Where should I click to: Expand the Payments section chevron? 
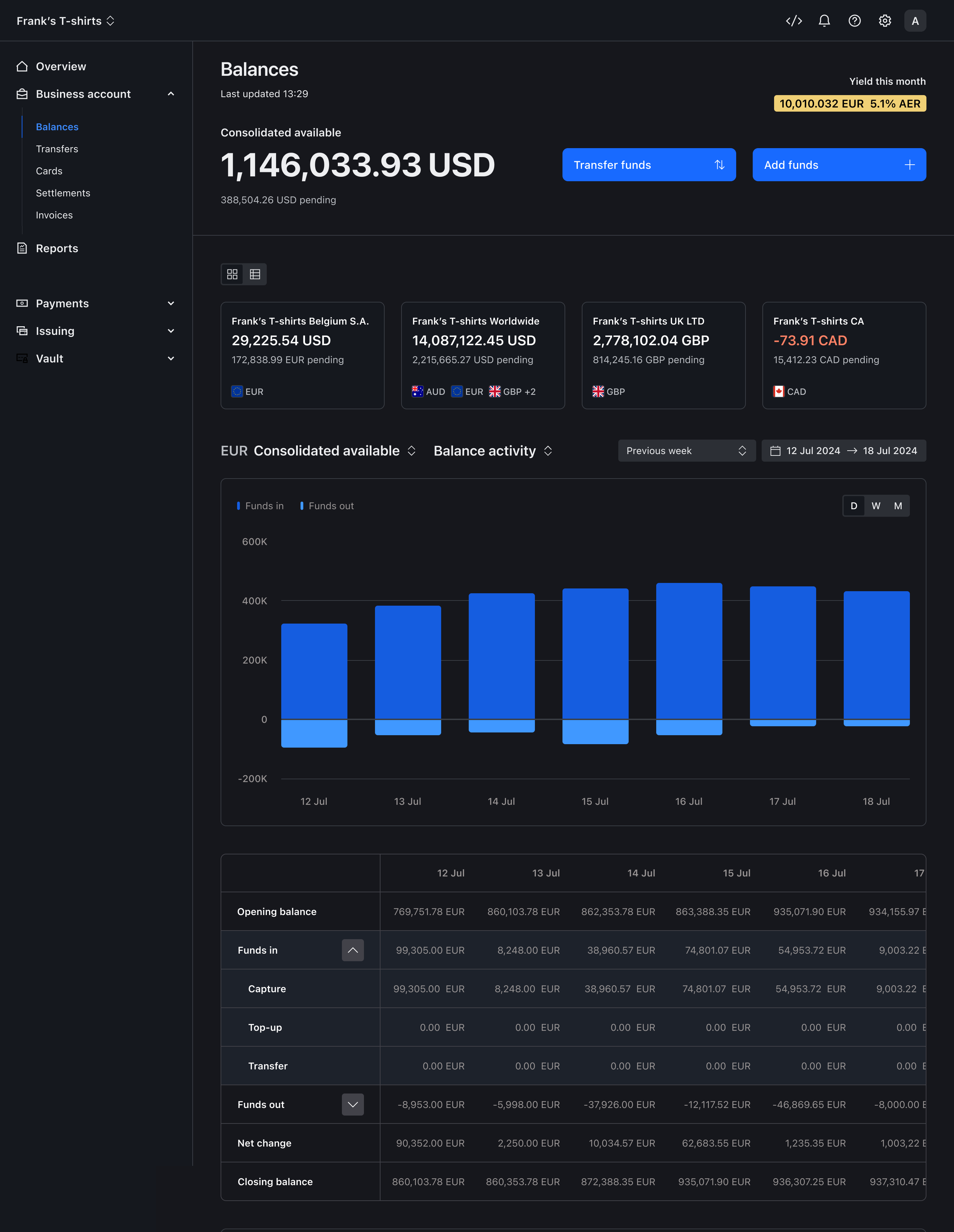[x=171, y=304]
